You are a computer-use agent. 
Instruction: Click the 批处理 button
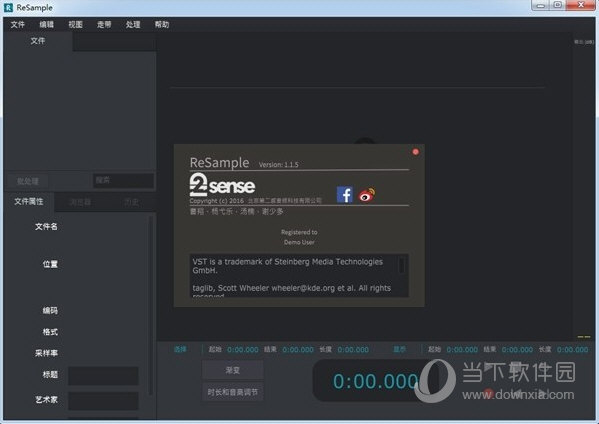[27, 181]
